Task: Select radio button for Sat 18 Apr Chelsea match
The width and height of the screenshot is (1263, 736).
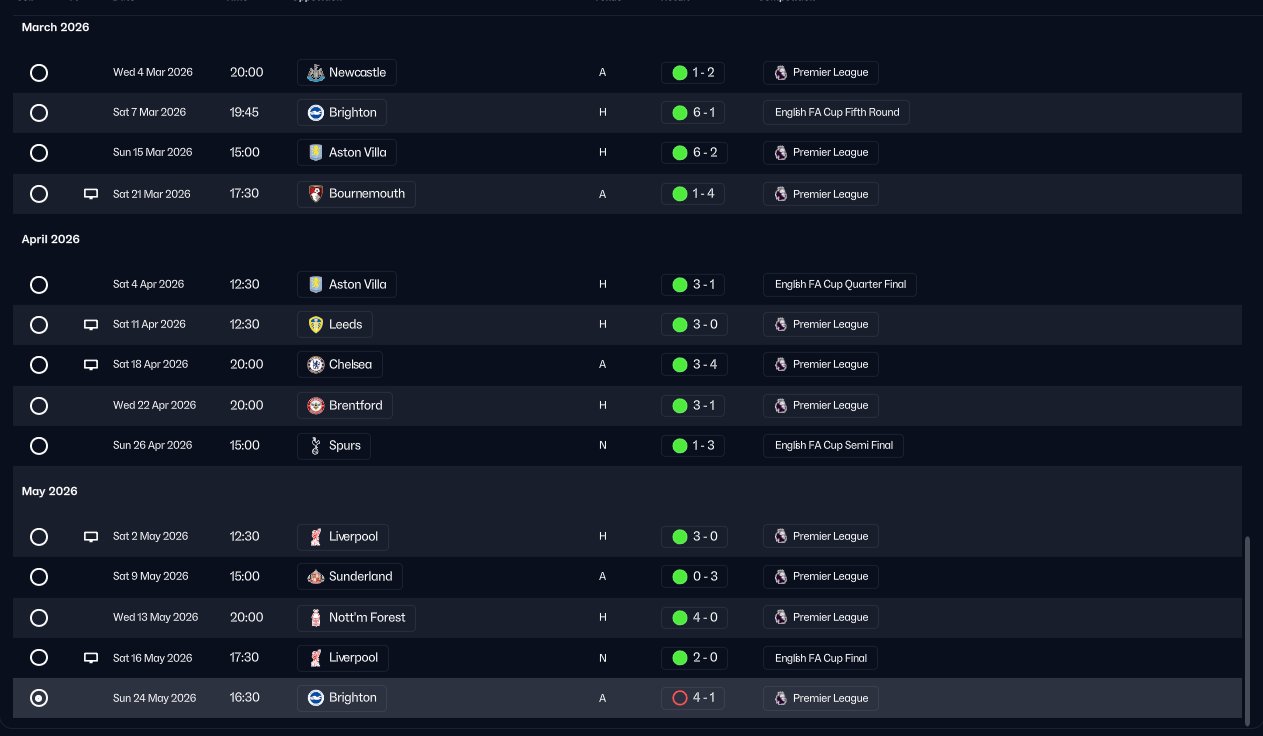Action: coord(39,365)
